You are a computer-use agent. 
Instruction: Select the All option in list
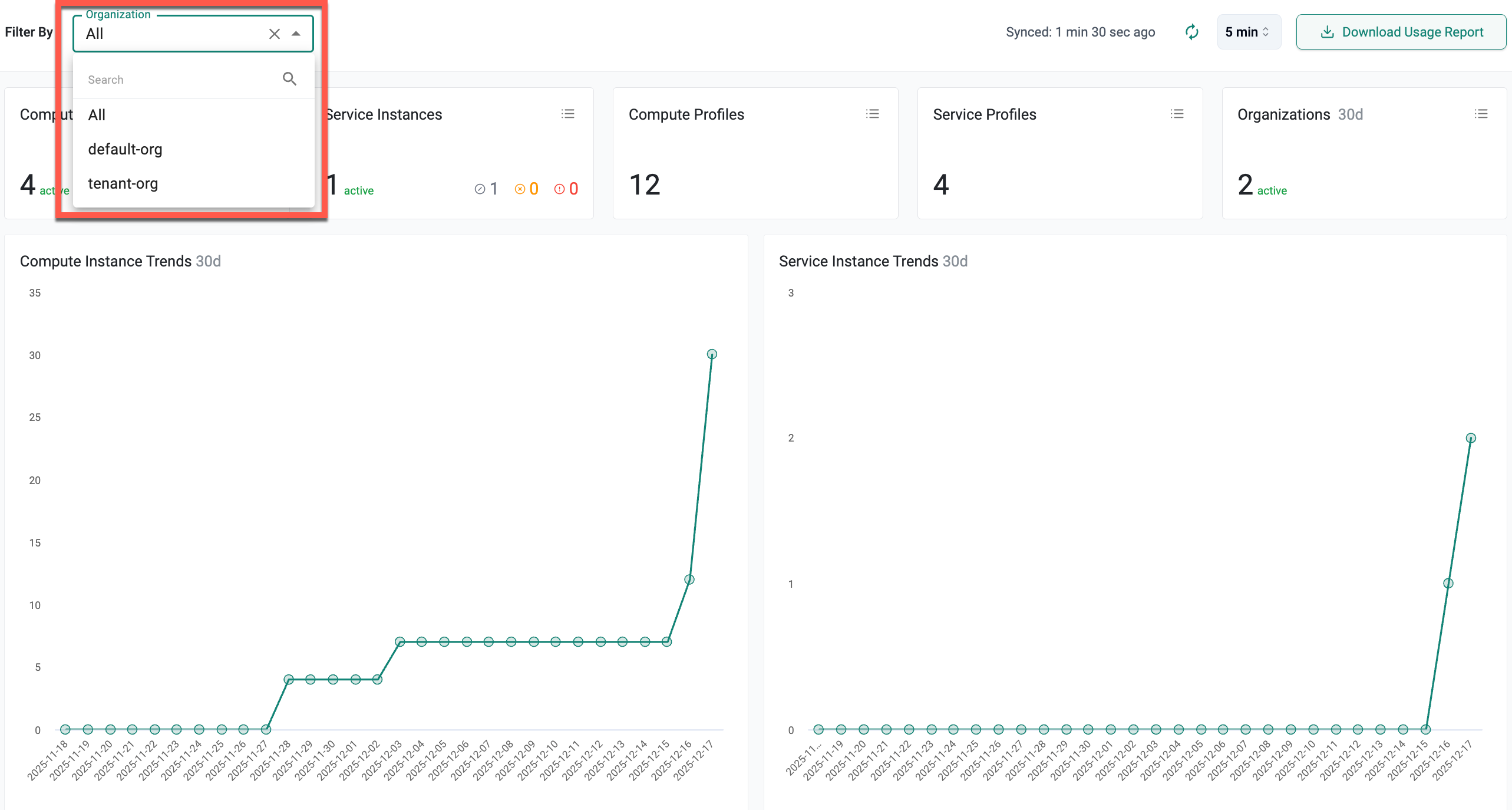[97, 115]
